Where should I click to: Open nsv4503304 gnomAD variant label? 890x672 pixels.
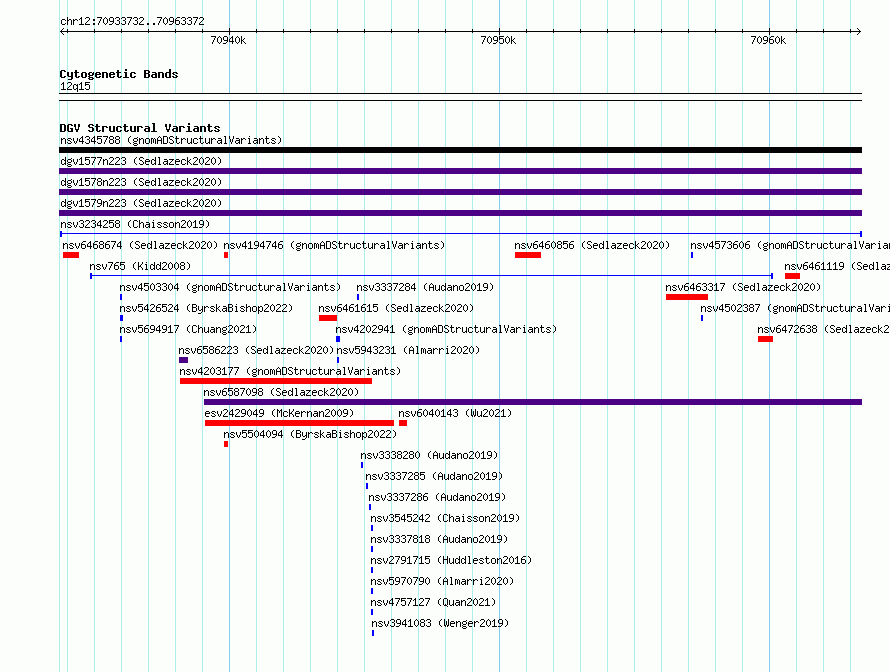(230, 287)
